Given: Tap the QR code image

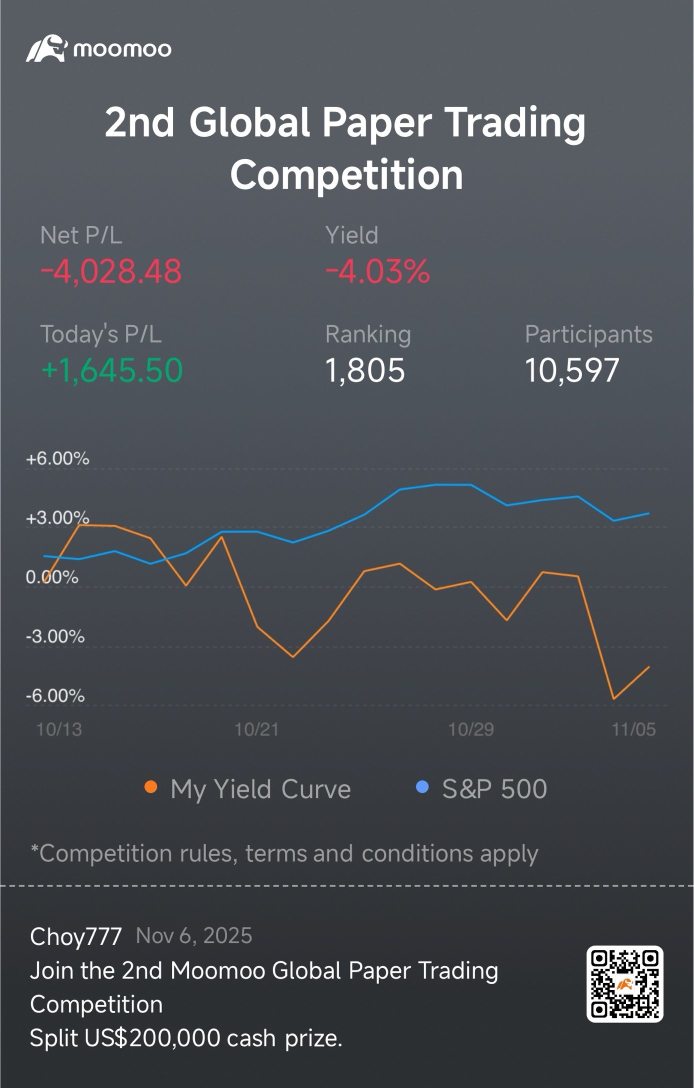Looking at the screenshot, I should 625,984.
